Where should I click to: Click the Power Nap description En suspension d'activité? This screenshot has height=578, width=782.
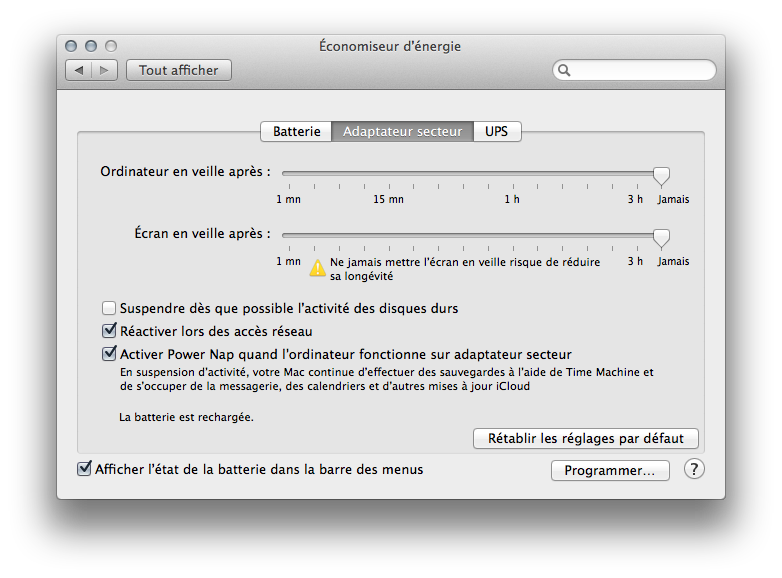coord(387,379)
